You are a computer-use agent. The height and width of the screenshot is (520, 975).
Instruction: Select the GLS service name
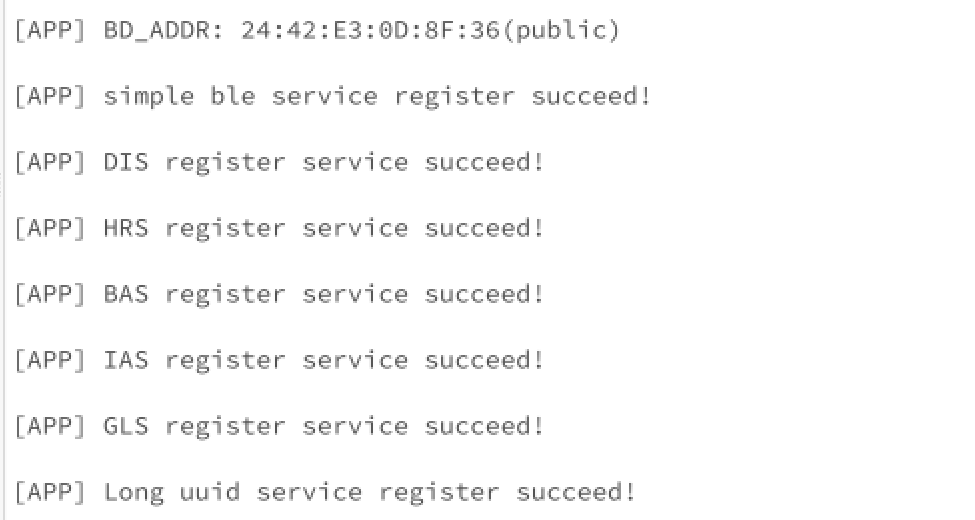tap(126, 427)
